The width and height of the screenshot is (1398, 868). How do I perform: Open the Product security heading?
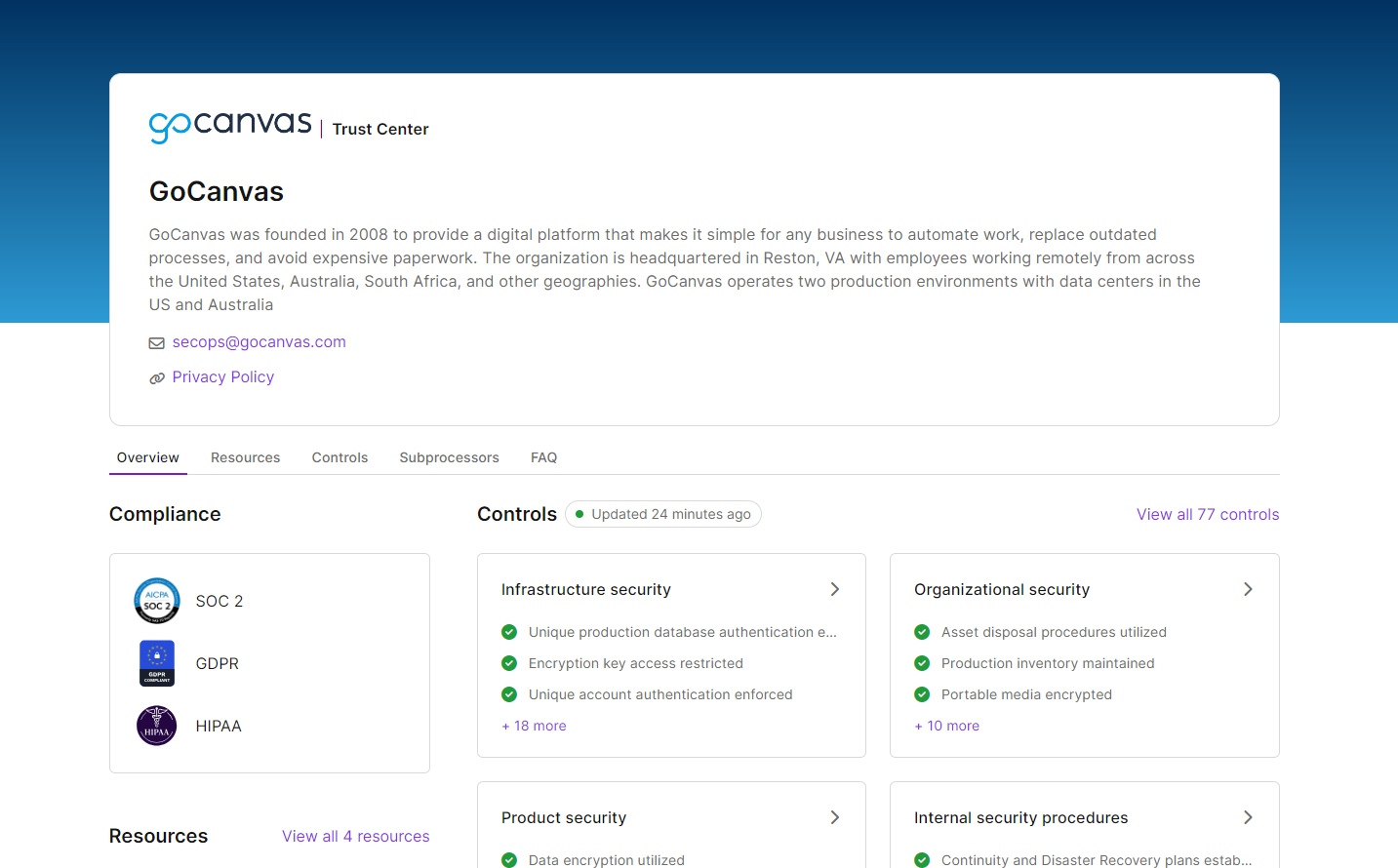564,817
